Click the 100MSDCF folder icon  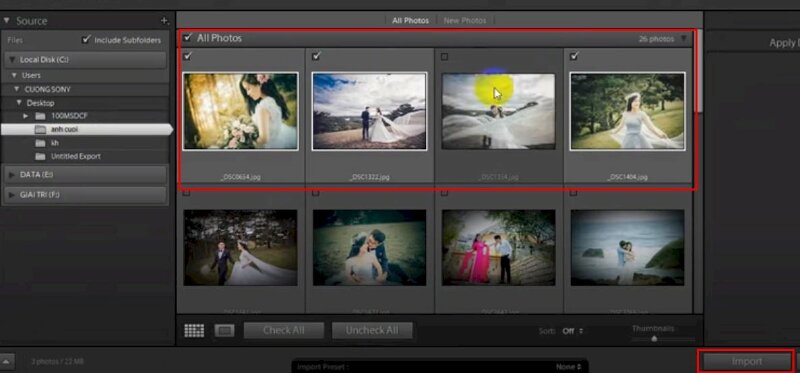[x=40, y=116]
